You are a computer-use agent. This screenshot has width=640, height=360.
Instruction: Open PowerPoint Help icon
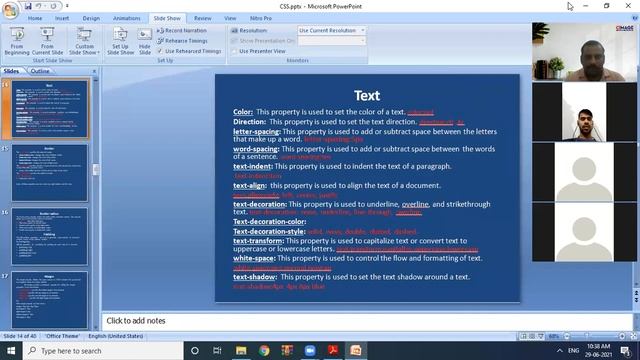[635, 18]
